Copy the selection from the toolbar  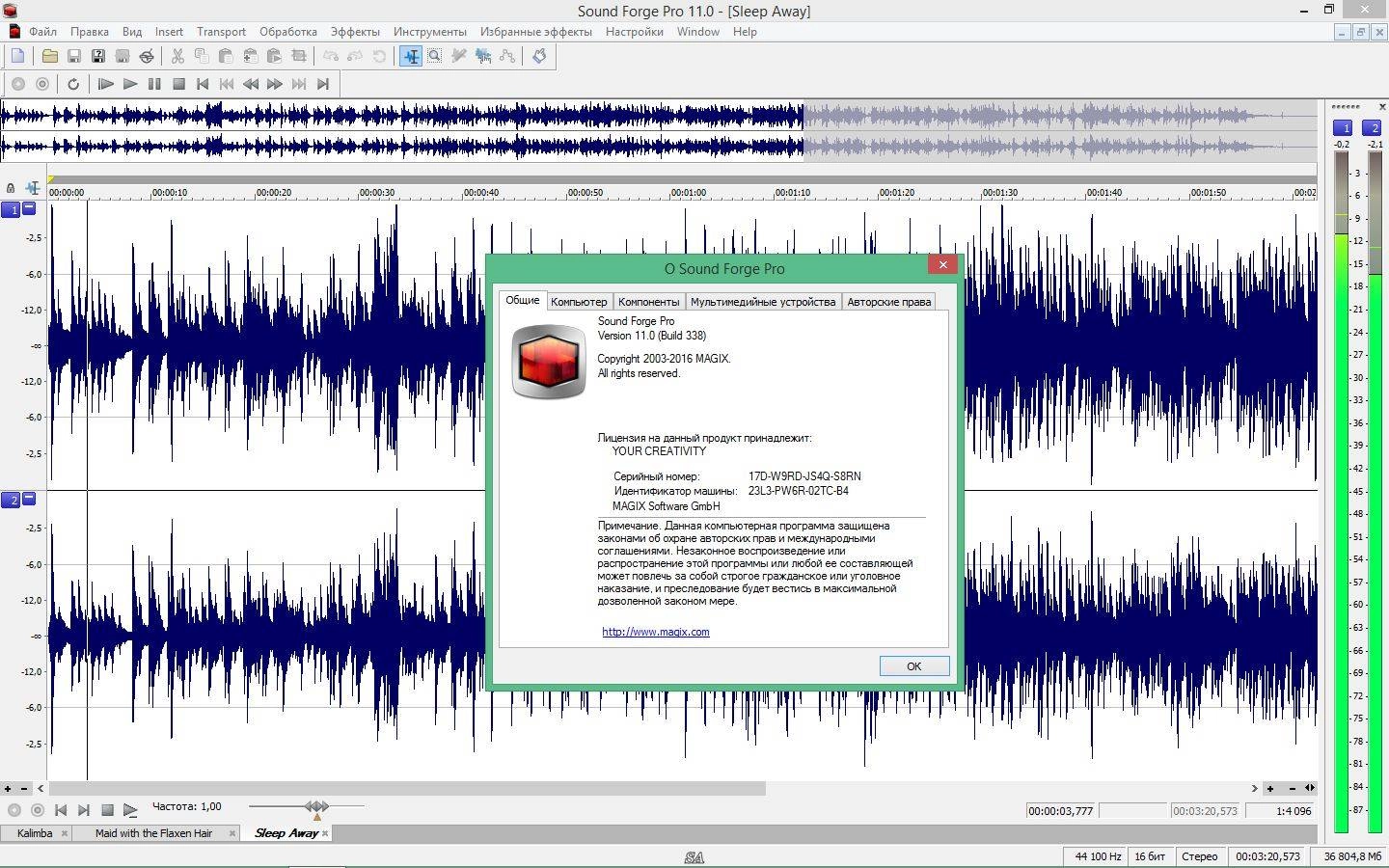[x=202, y=56]
